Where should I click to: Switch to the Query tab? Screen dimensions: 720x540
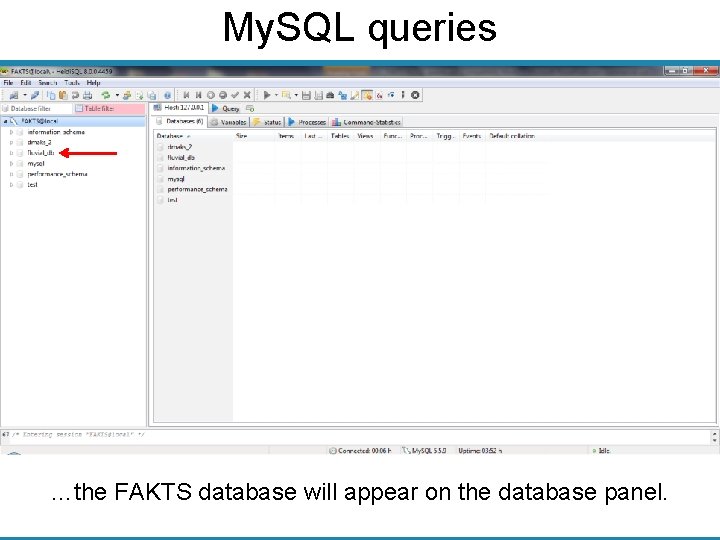pyautogui.click(x=226, y=109)
